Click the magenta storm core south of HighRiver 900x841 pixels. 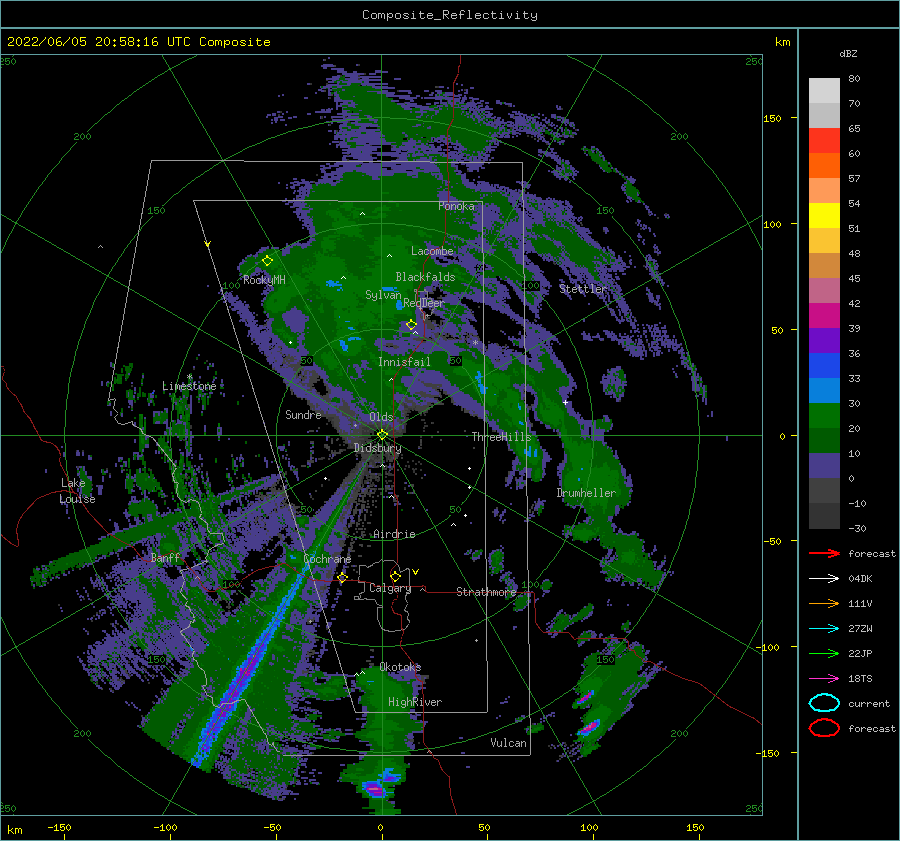(x=374, y=789)
